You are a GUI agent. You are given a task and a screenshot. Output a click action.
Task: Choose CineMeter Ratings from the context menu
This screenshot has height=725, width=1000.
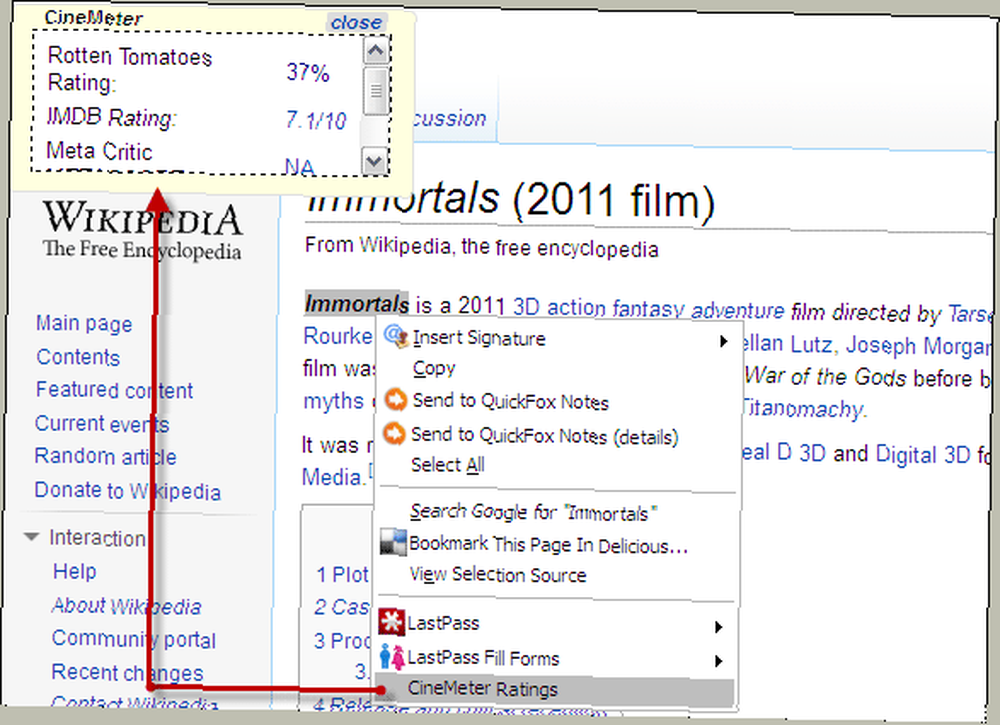555,689
